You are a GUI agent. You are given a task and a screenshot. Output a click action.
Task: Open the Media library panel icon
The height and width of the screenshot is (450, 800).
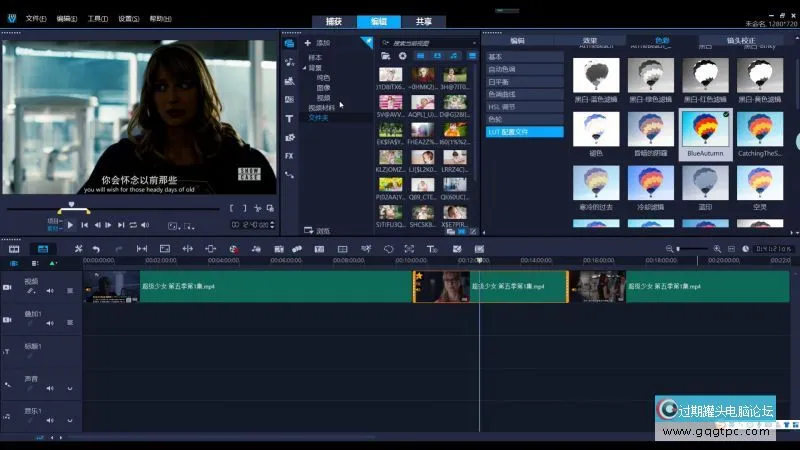click(x=289, y=43)
